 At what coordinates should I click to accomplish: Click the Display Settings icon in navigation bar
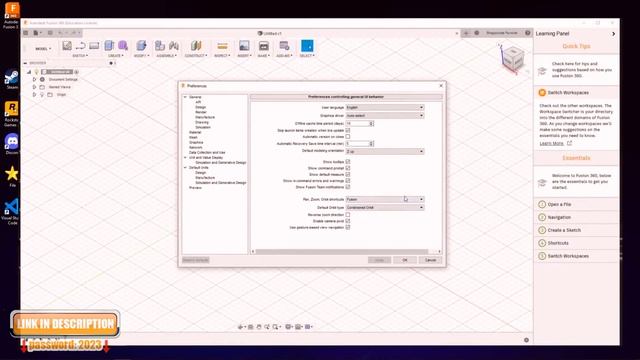click(x=289, y=327)
